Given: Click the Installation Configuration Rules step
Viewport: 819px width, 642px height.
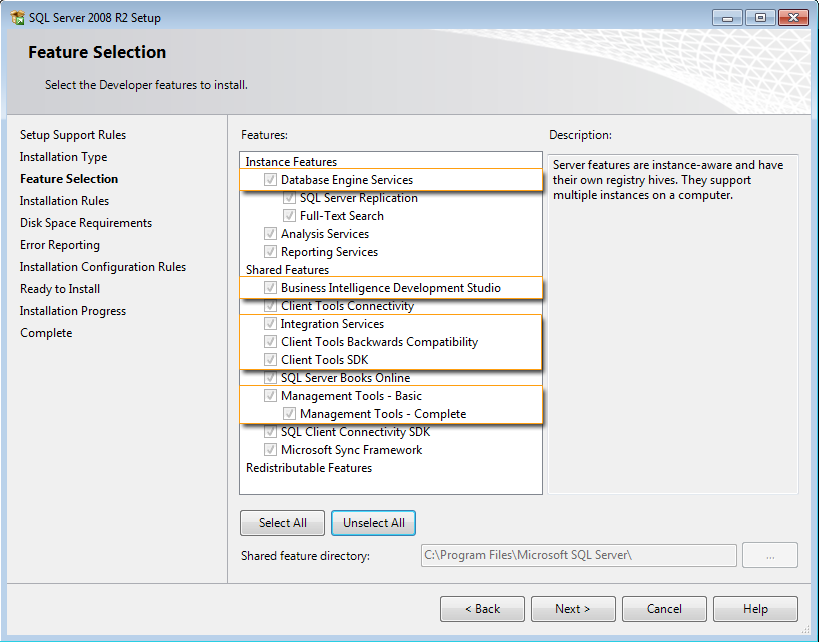Looking at the screenshot, I should click(x=103, y=267).
